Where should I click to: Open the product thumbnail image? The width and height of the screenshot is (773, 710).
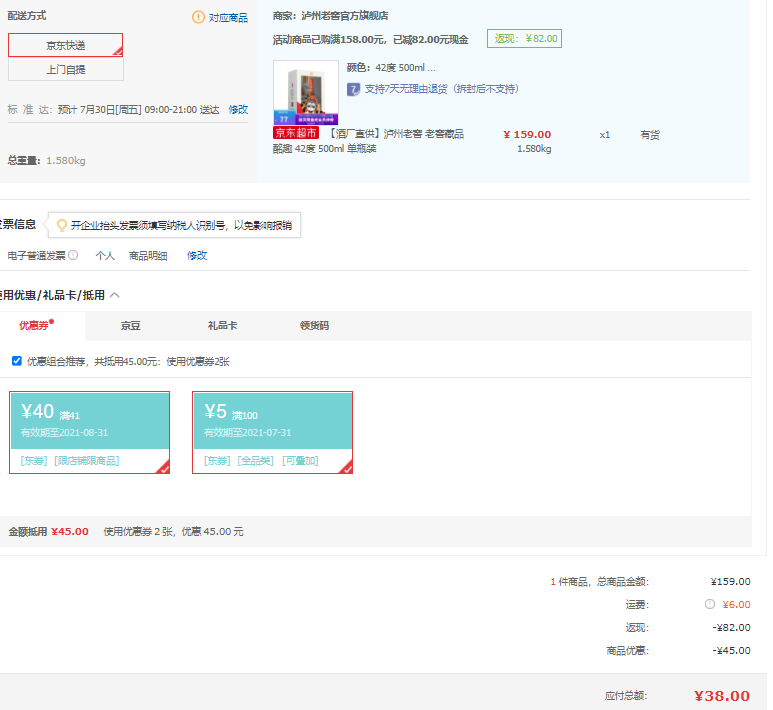306,93
